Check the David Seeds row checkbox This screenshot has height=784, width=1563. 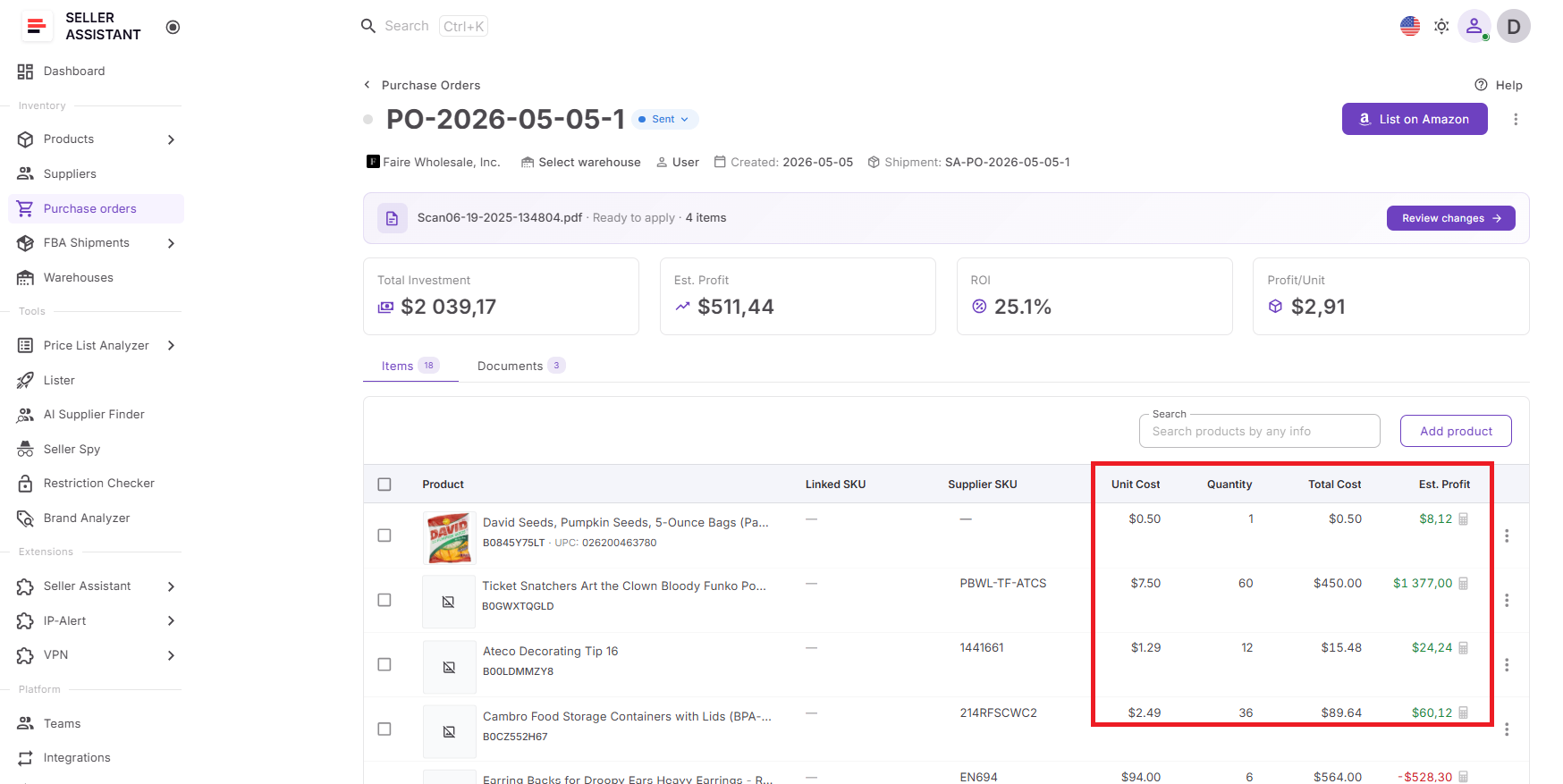(384, 535)
